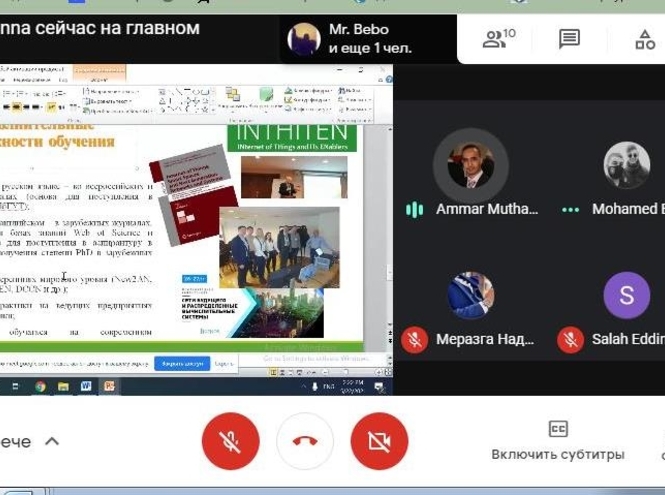Image resolution: width=665 pixels, height=495 pixels.
Task: Toggle camera with the red video button
Action: 379,441
